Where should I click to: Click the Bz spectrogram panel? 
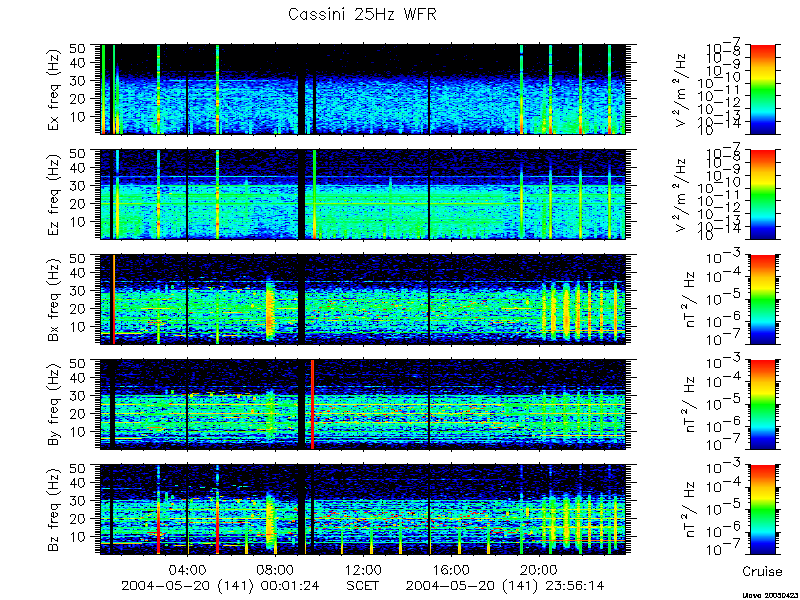(x=363, y=510)
